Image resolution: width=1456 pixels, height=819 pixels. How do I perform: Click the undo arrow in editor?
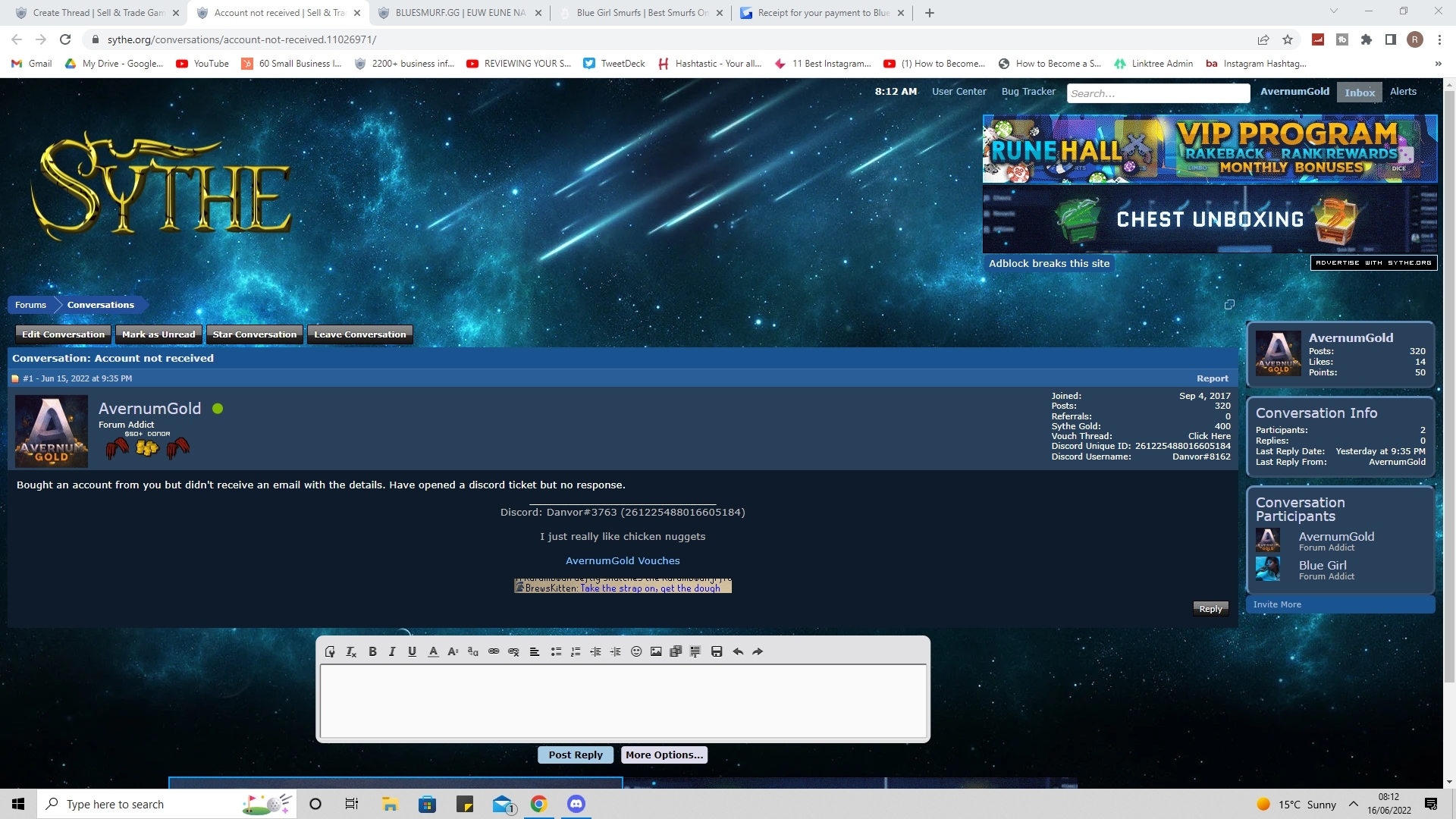tap(738, 651)
